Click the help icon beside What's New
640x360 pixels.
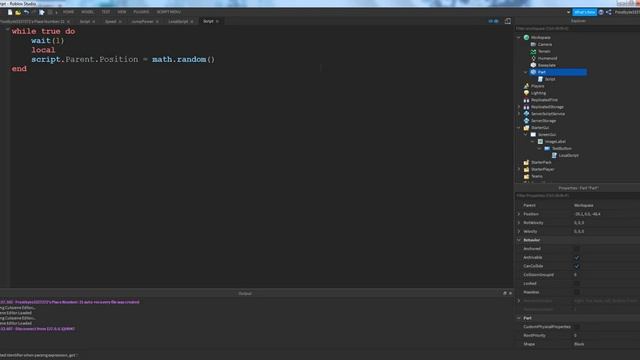pos(601,12)
